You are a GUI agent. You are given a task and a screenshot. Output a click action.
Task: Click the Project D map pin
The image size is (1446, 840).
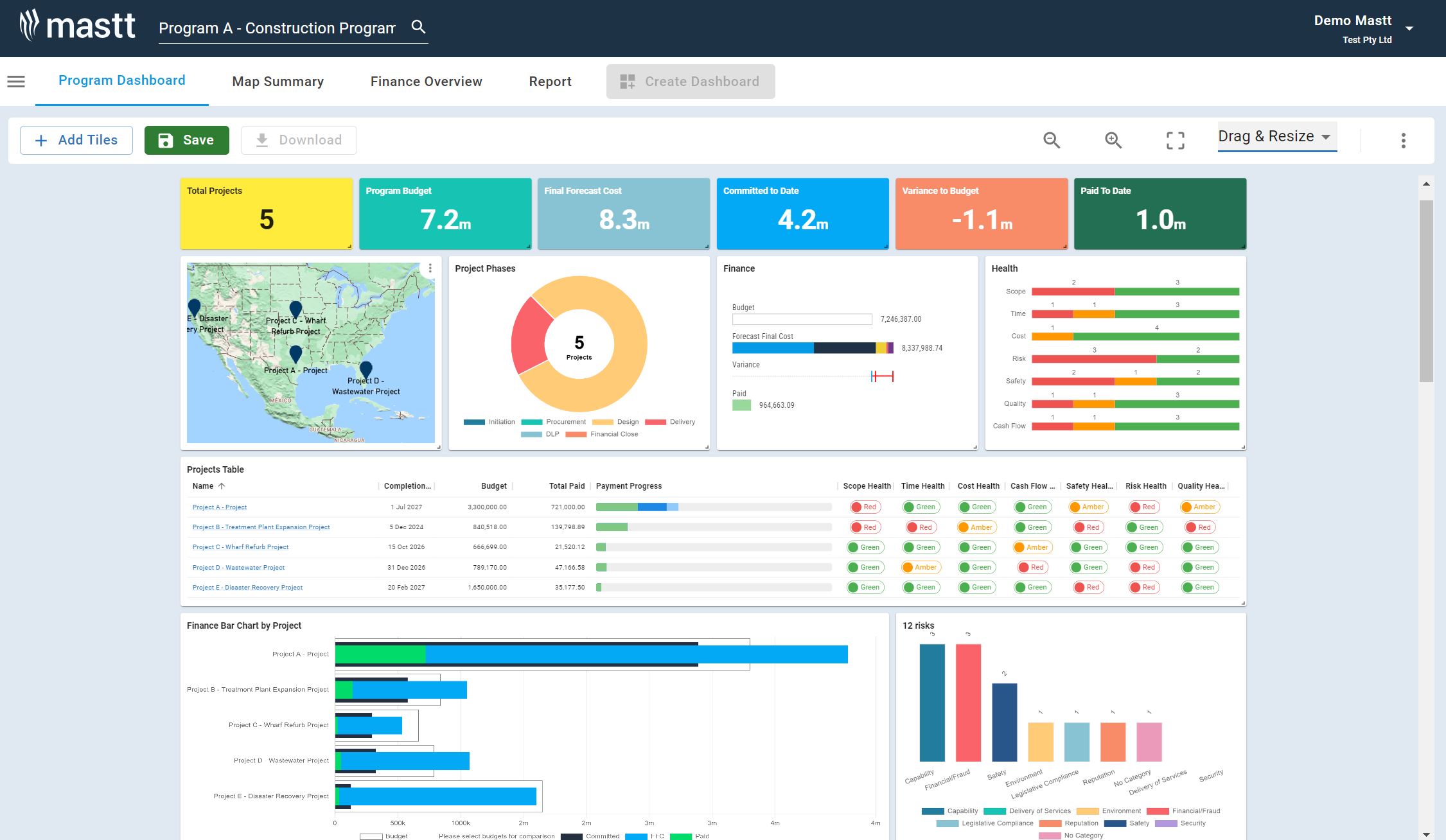coord(366,369)
